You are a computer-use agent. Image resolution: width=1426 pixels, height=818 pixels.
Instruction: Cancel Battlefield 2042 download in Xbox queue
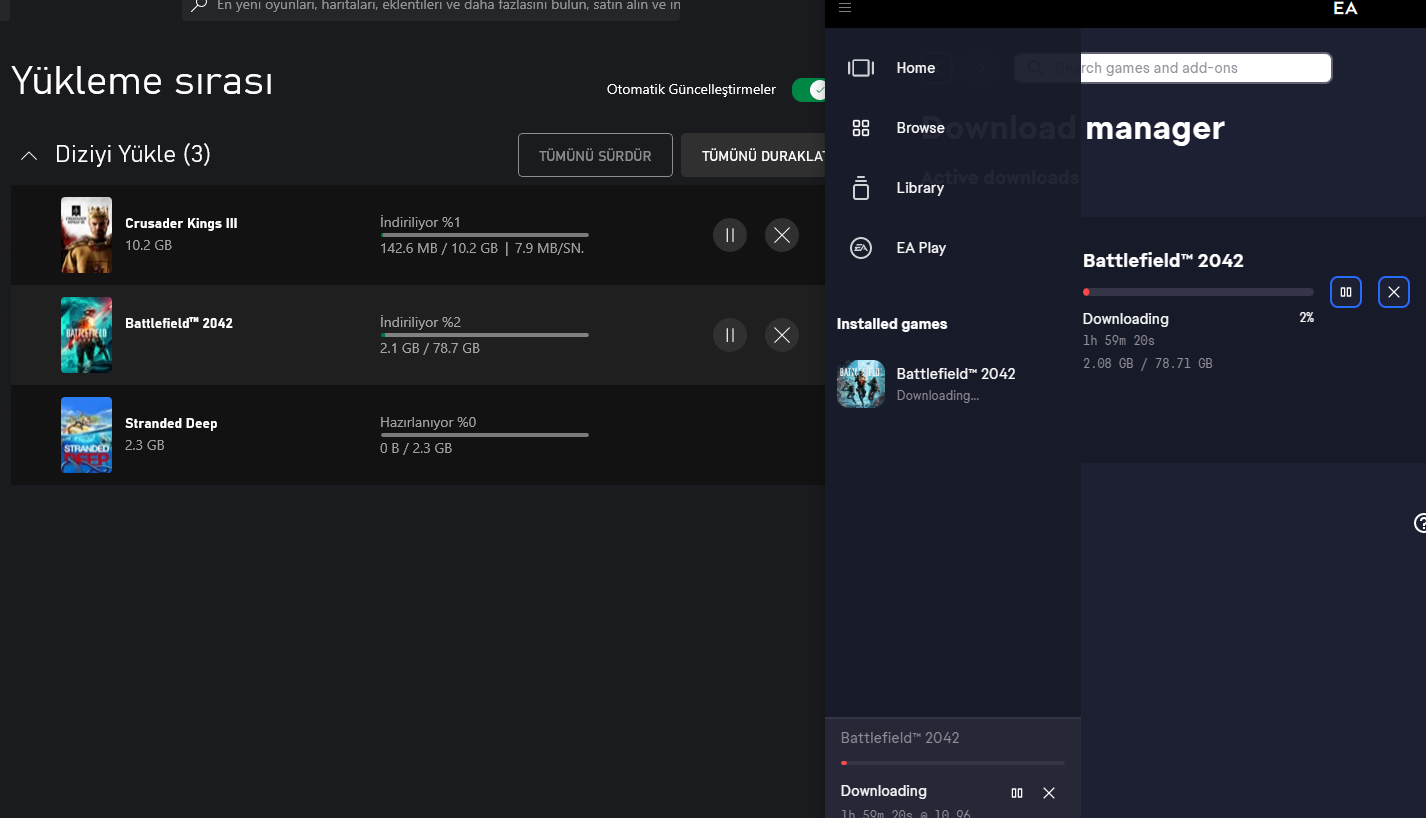(782, 335)
